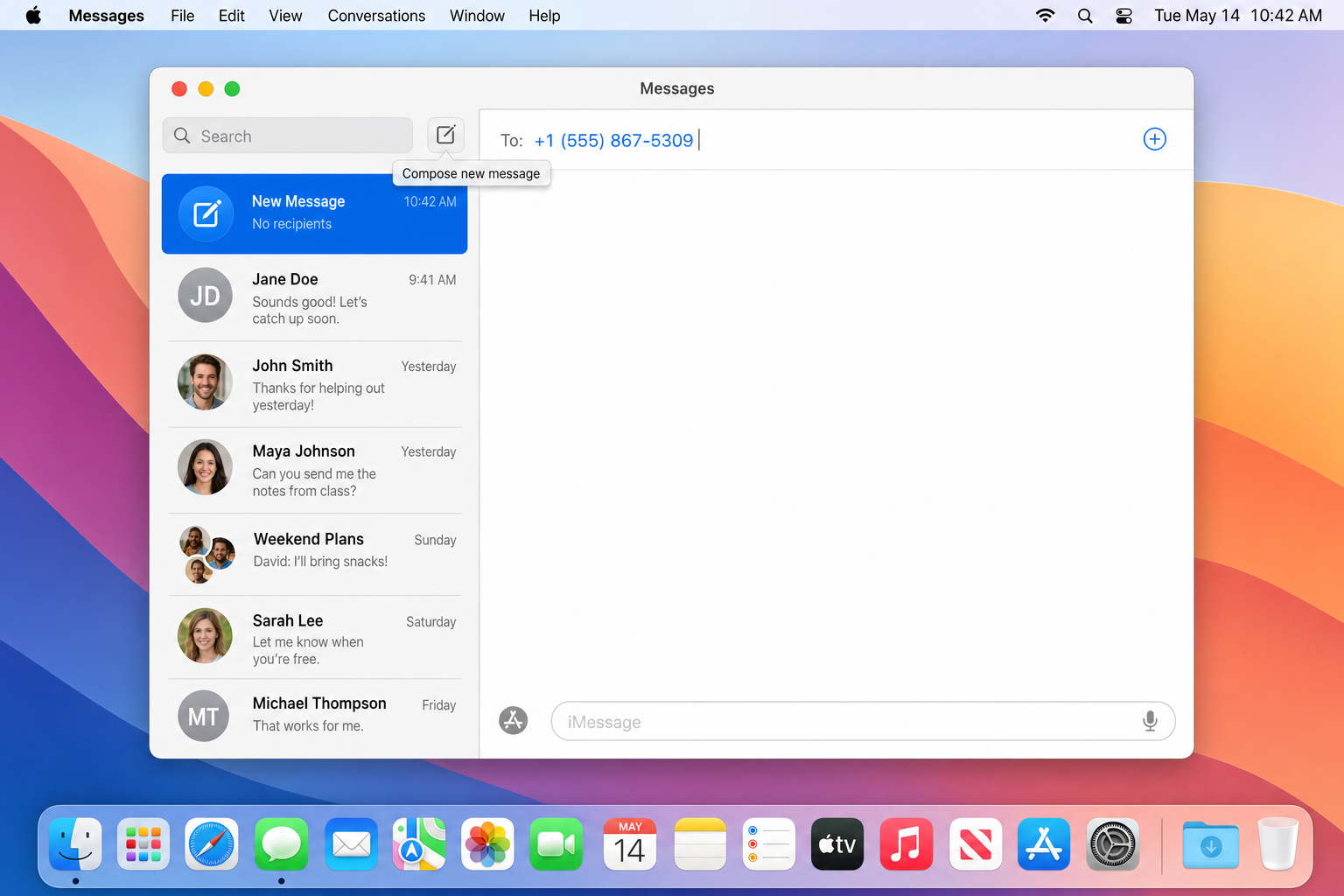The width and height of the screenshot is (1344, 896).
Task: Open App Store from the dock
Action: coord(1044,844)
